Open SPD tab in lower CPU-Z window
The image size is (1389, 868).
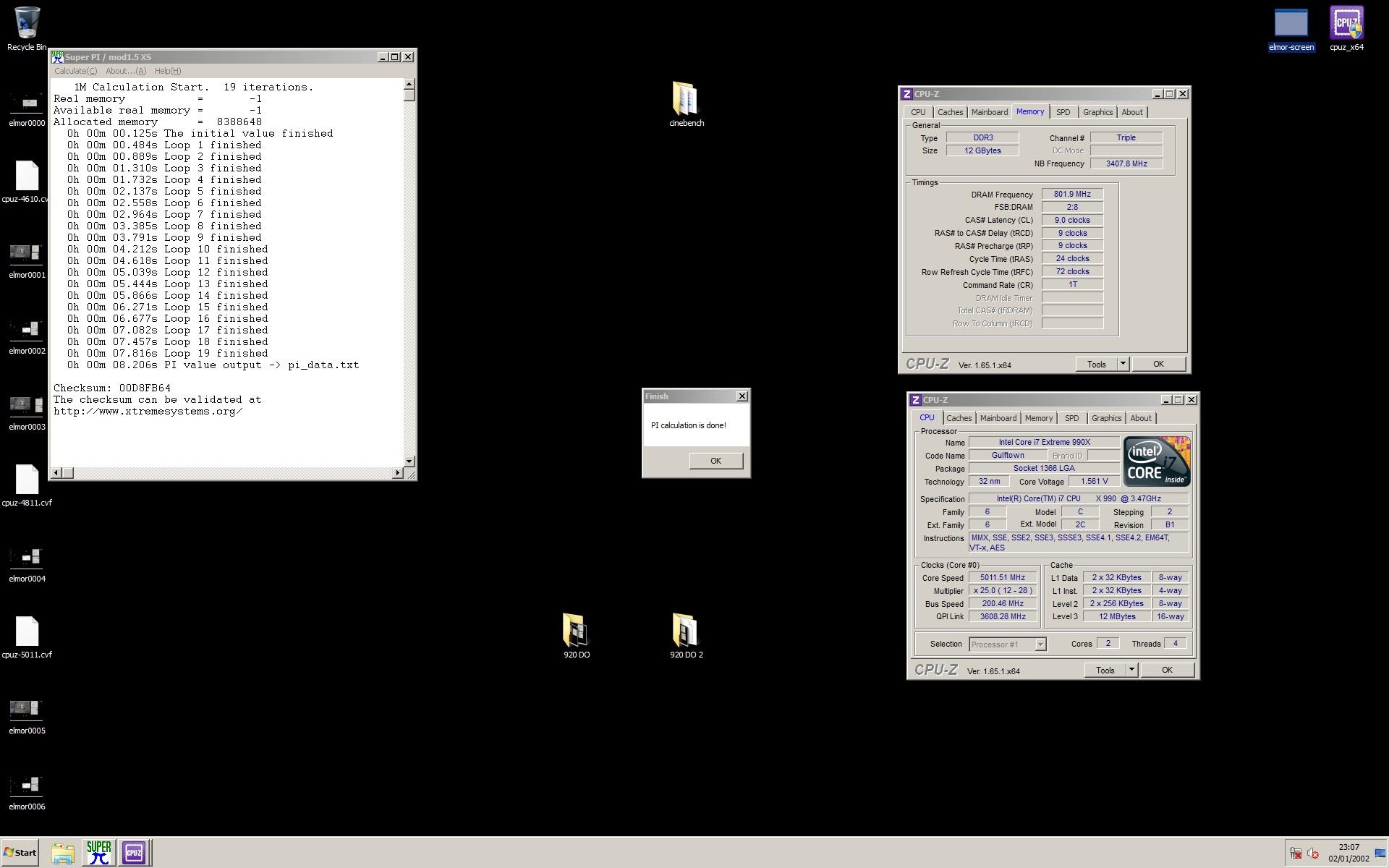click(1071, 418)
